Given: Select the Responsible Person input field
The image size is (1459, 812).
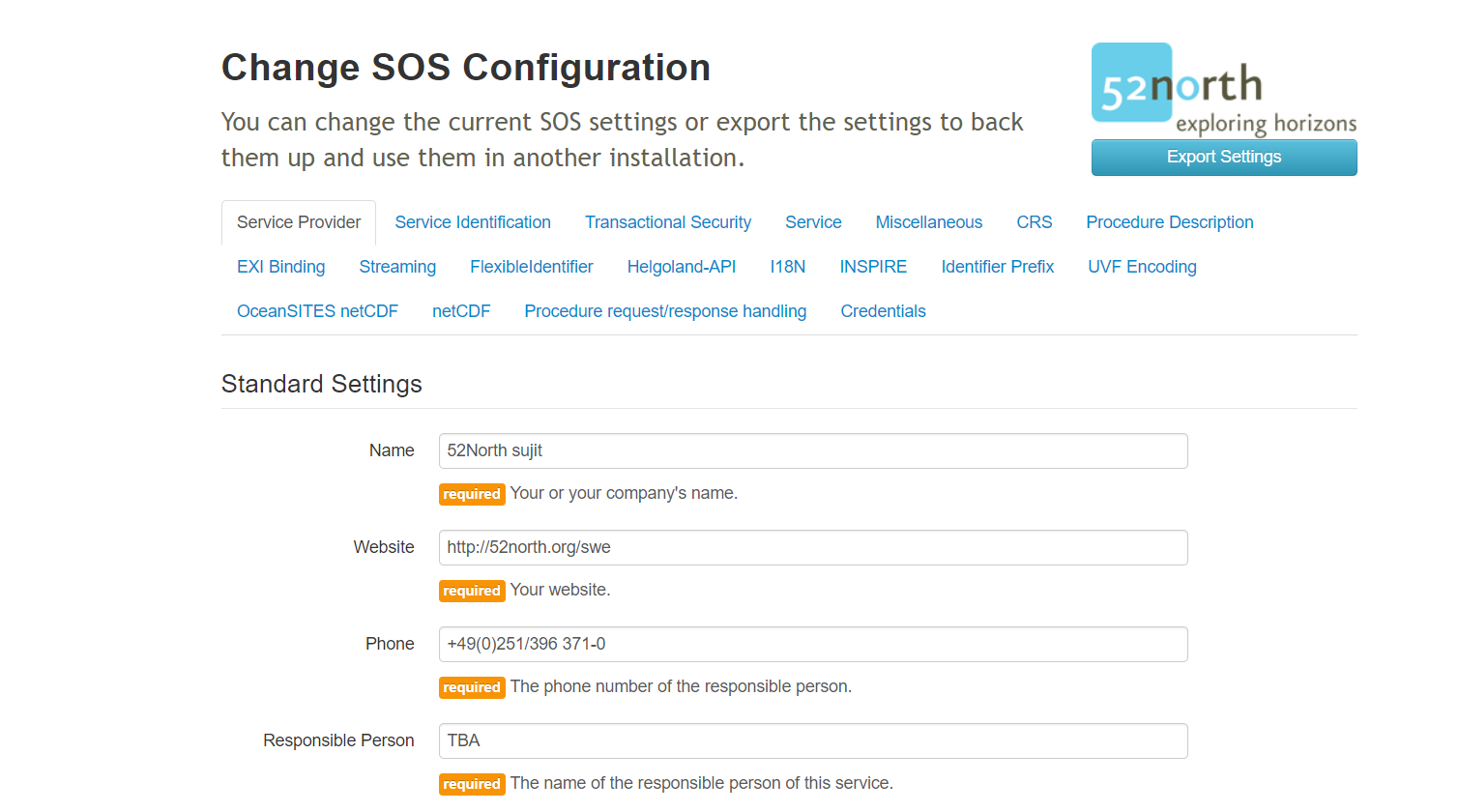Looking at the screenshot, I should tap(813, 741).
